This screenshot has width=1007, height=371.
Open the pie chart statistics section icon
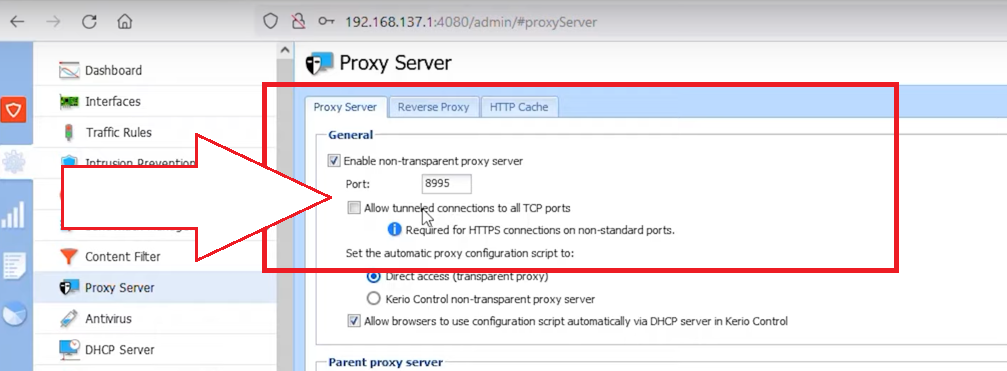[13, 315]
